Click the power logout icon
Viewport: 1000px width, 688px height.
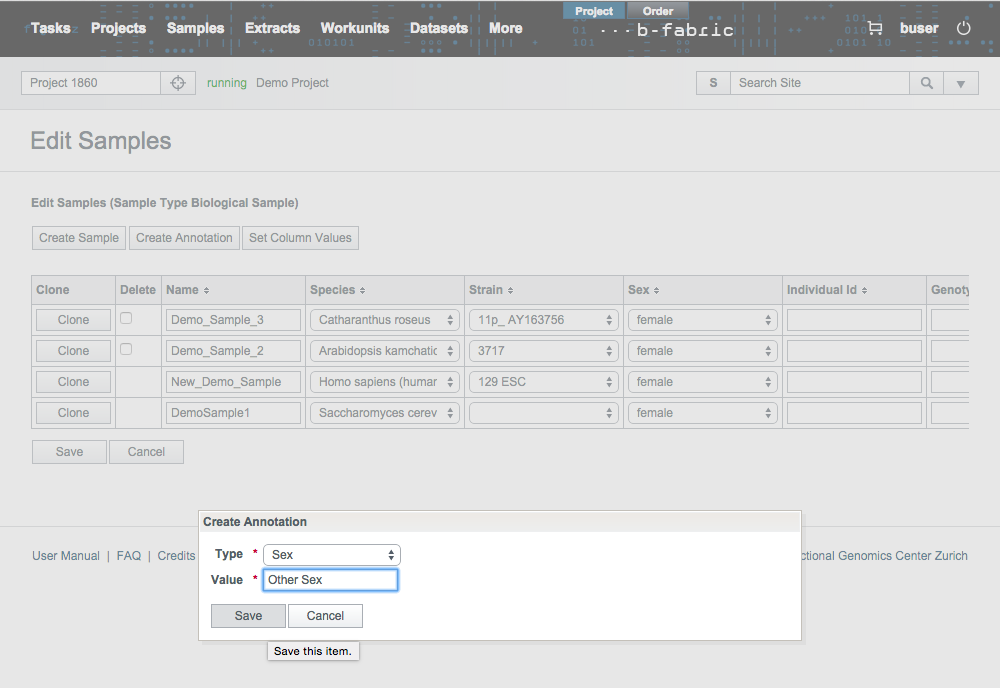(x=964, y=28)
